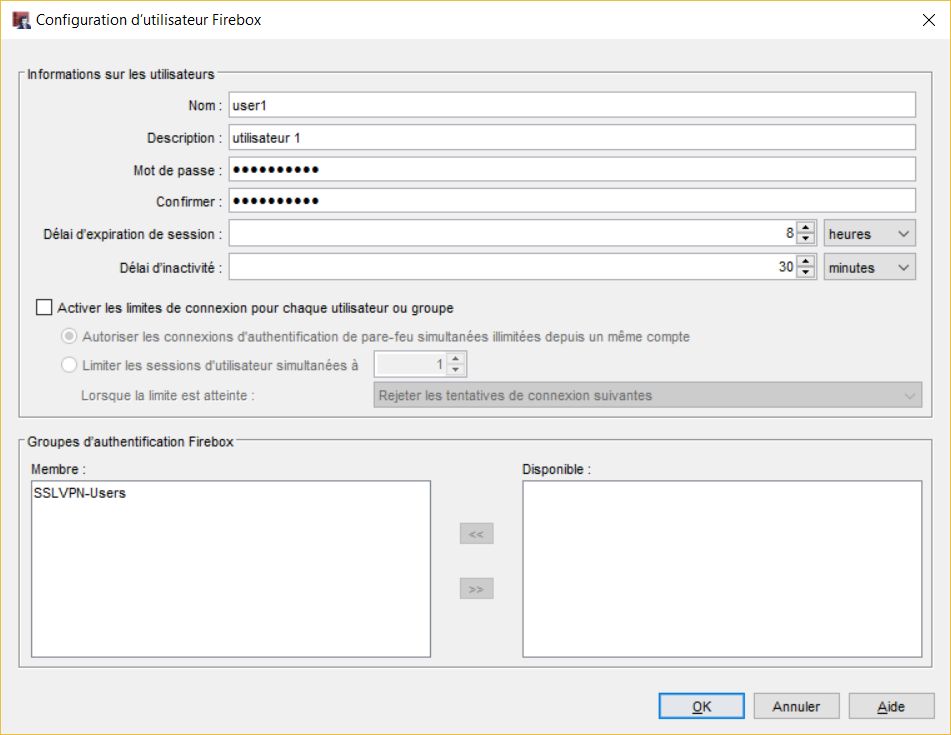This screenshot has width=951, height=735.
Task: Click the Description field with utilisateur 1
Action: (x=572, y=138)
